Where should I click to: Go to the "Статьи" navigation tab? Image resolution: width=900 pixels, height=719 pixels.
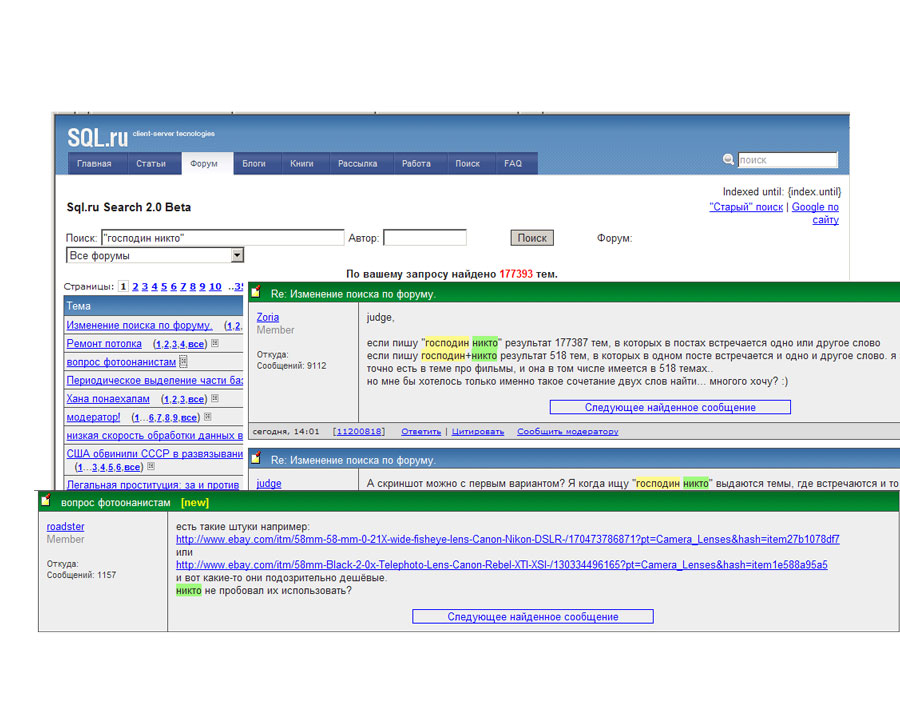[151, 164]
